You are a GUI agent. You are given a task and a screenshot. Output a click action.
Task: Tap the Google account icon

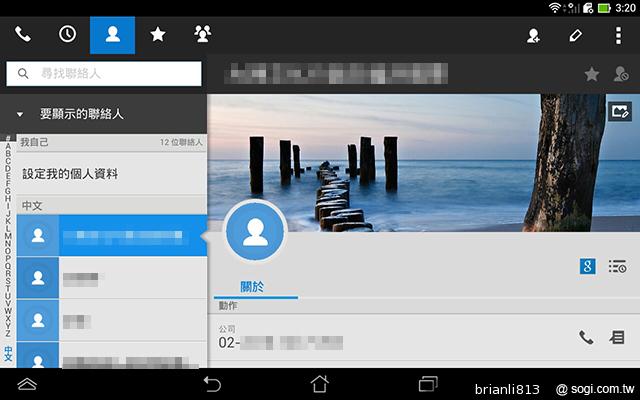click(x=588, y=266)
